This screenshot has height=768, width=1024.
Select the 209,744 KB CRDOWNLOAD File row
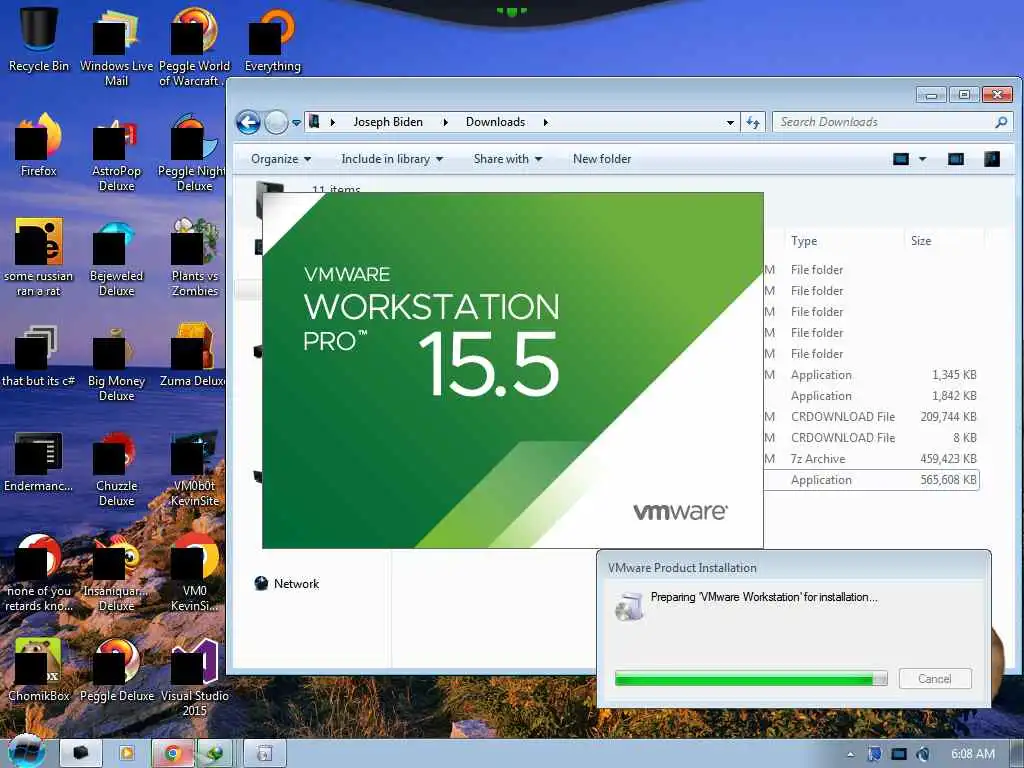point(871,417)
